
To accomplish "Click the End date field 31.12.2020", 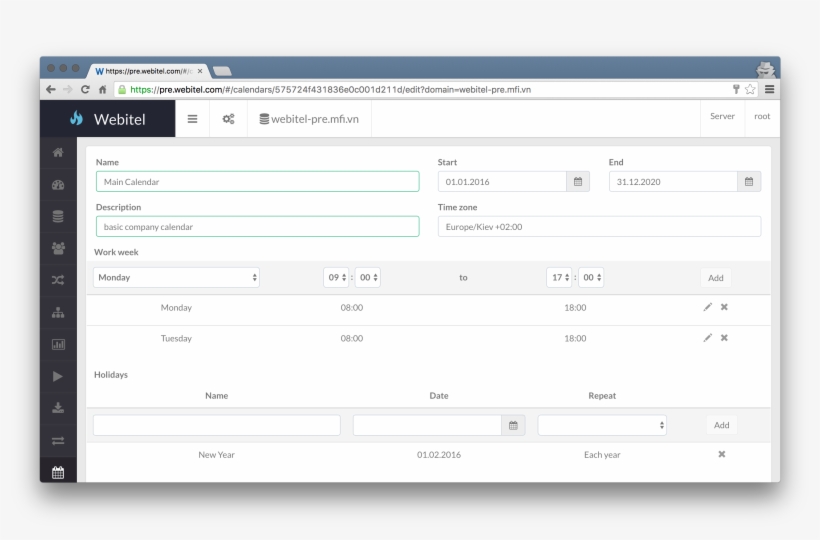I will pyautogui.click(x=674, y=182).
